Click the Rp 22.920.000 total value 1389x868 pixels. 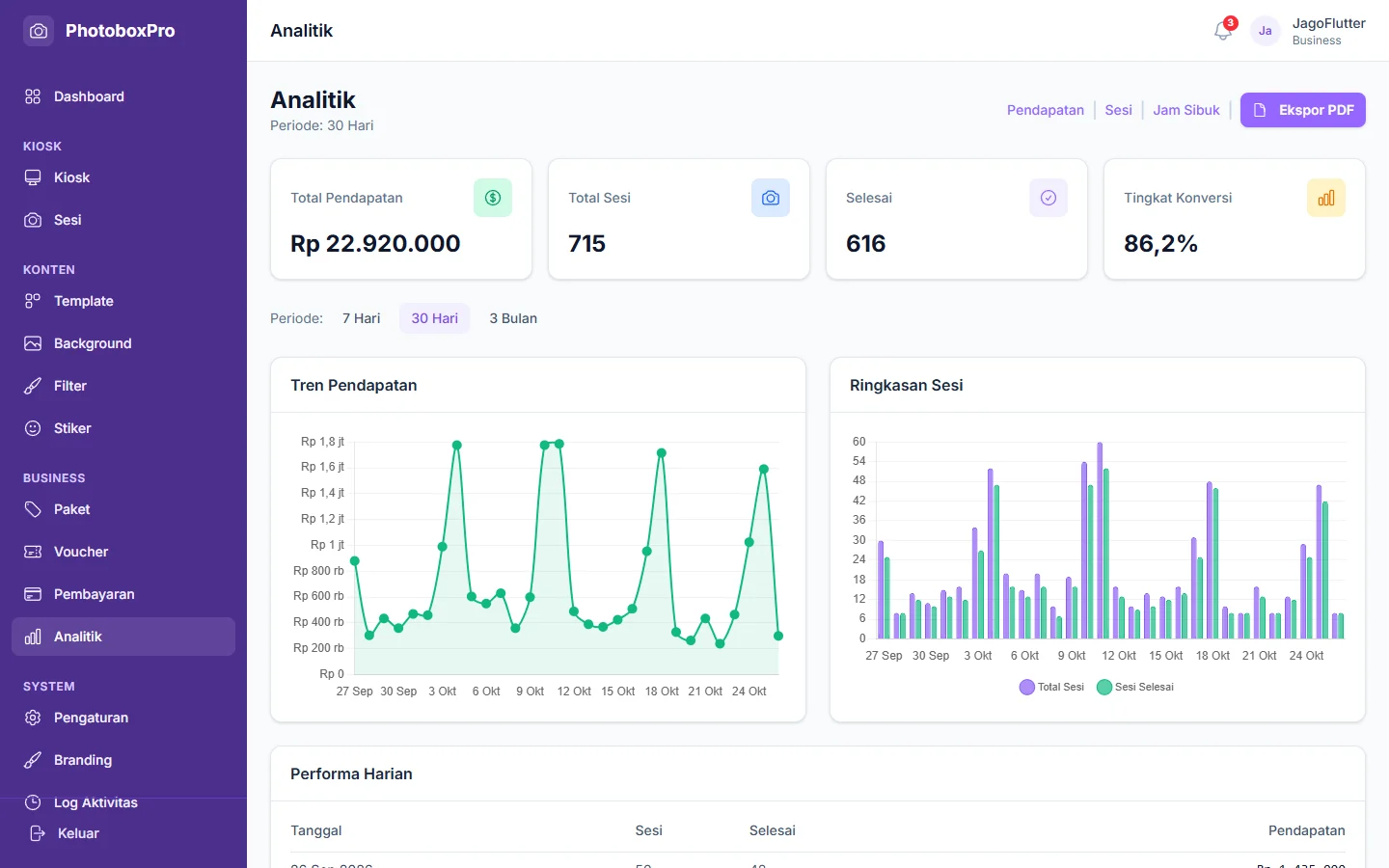pos(375,243)
